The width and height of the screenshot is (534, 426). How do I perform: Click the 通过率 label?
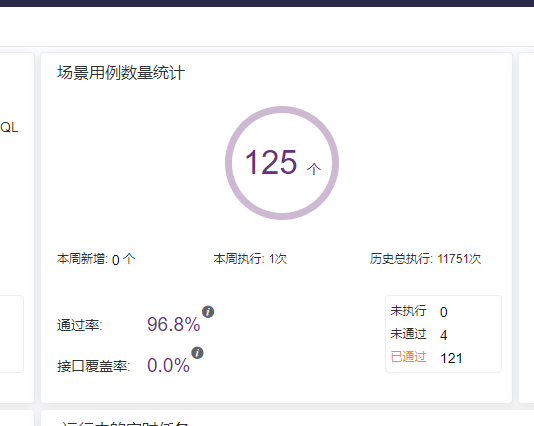[x=80, y=325]
